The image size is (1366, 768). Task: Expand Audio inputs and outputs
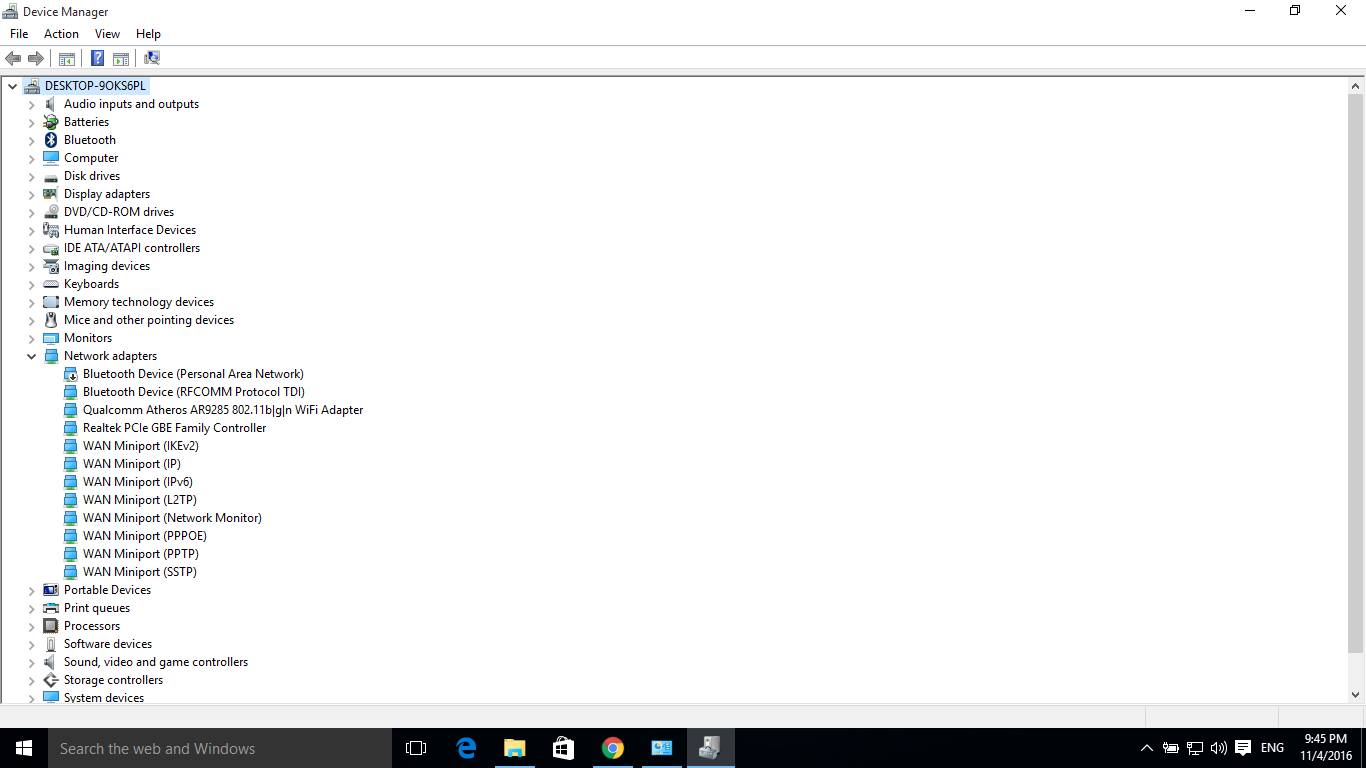click(31, 104)
